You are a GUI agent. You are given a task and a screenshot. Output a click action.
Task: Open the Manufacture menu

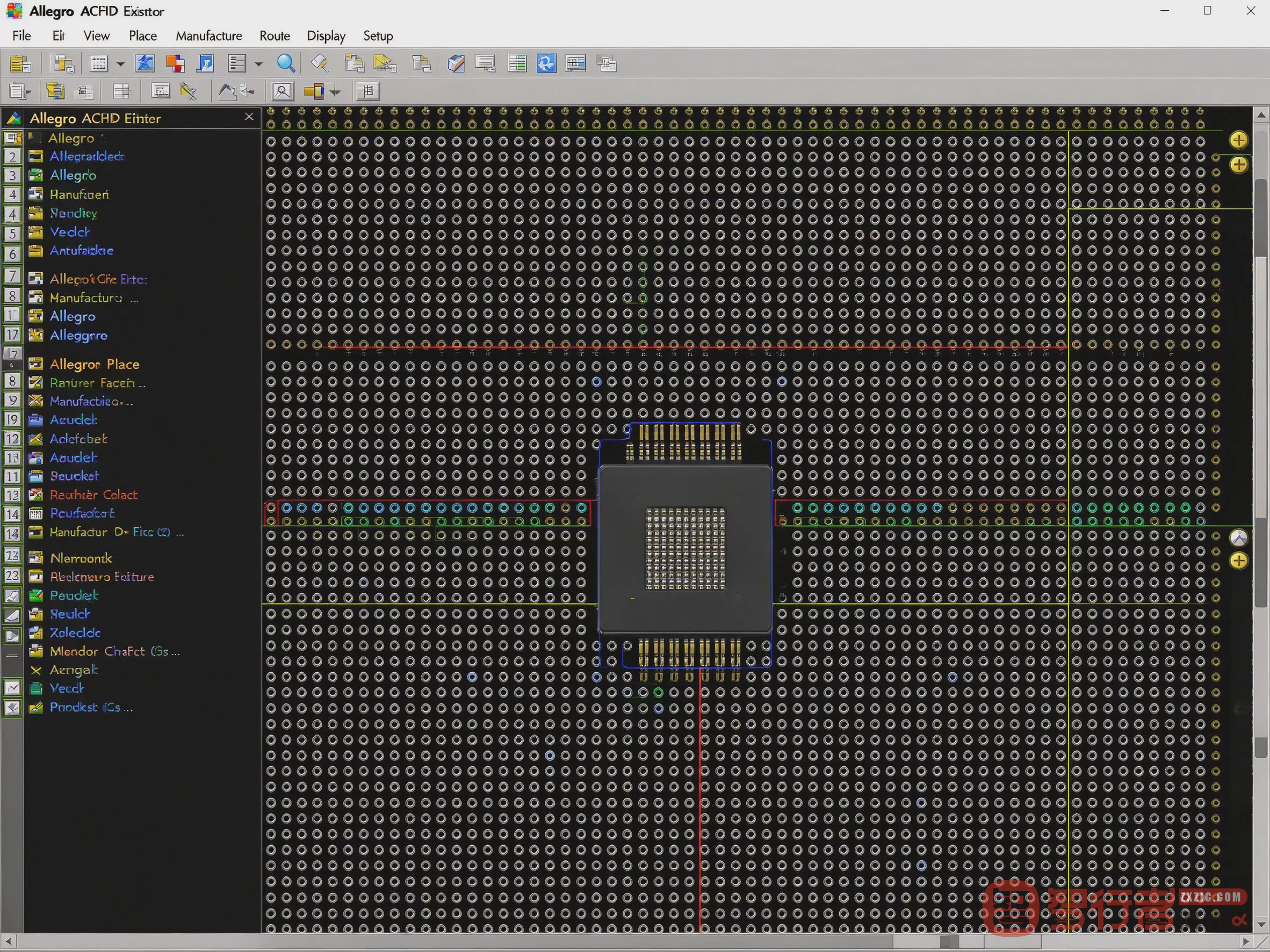pos(208,35)
